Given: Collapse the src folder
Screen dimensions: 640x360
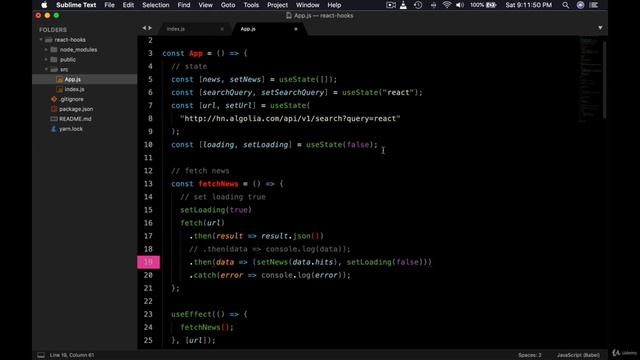Looking at the screenshot, I should click(x=46, y=69).
